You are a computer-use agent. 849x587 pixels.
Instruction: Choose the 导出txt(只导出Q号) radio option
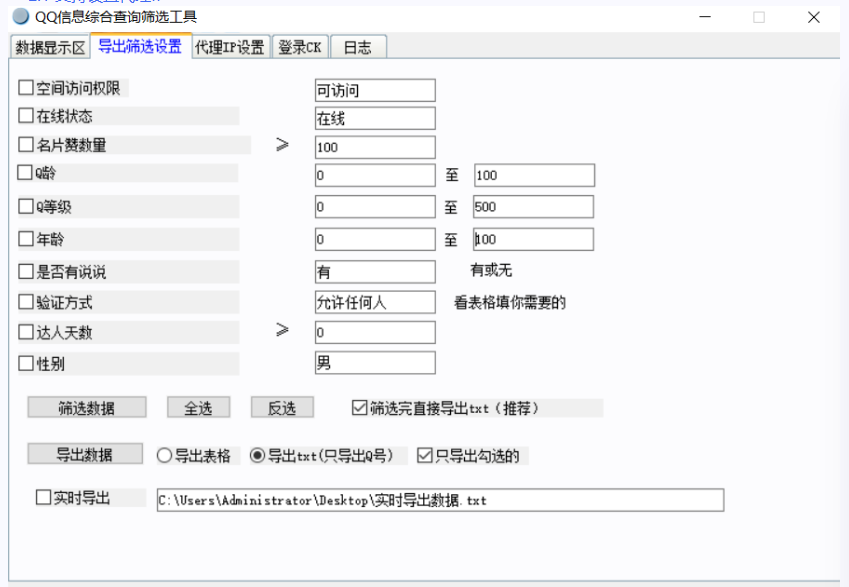[257, 455]
